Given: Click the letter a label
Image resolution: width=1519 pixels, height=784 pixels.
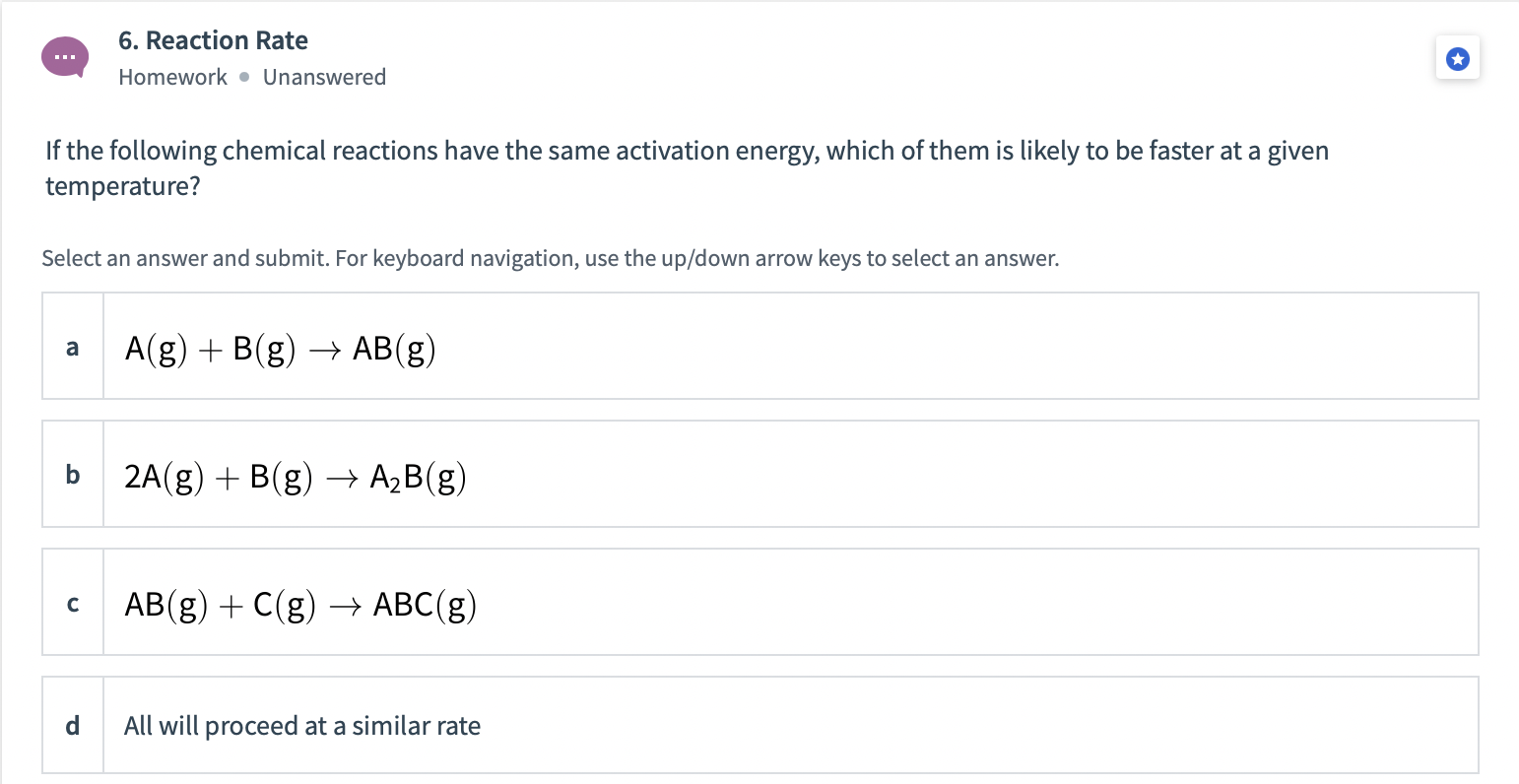Looking at the screenshot, I should click(x=71, y=347).
